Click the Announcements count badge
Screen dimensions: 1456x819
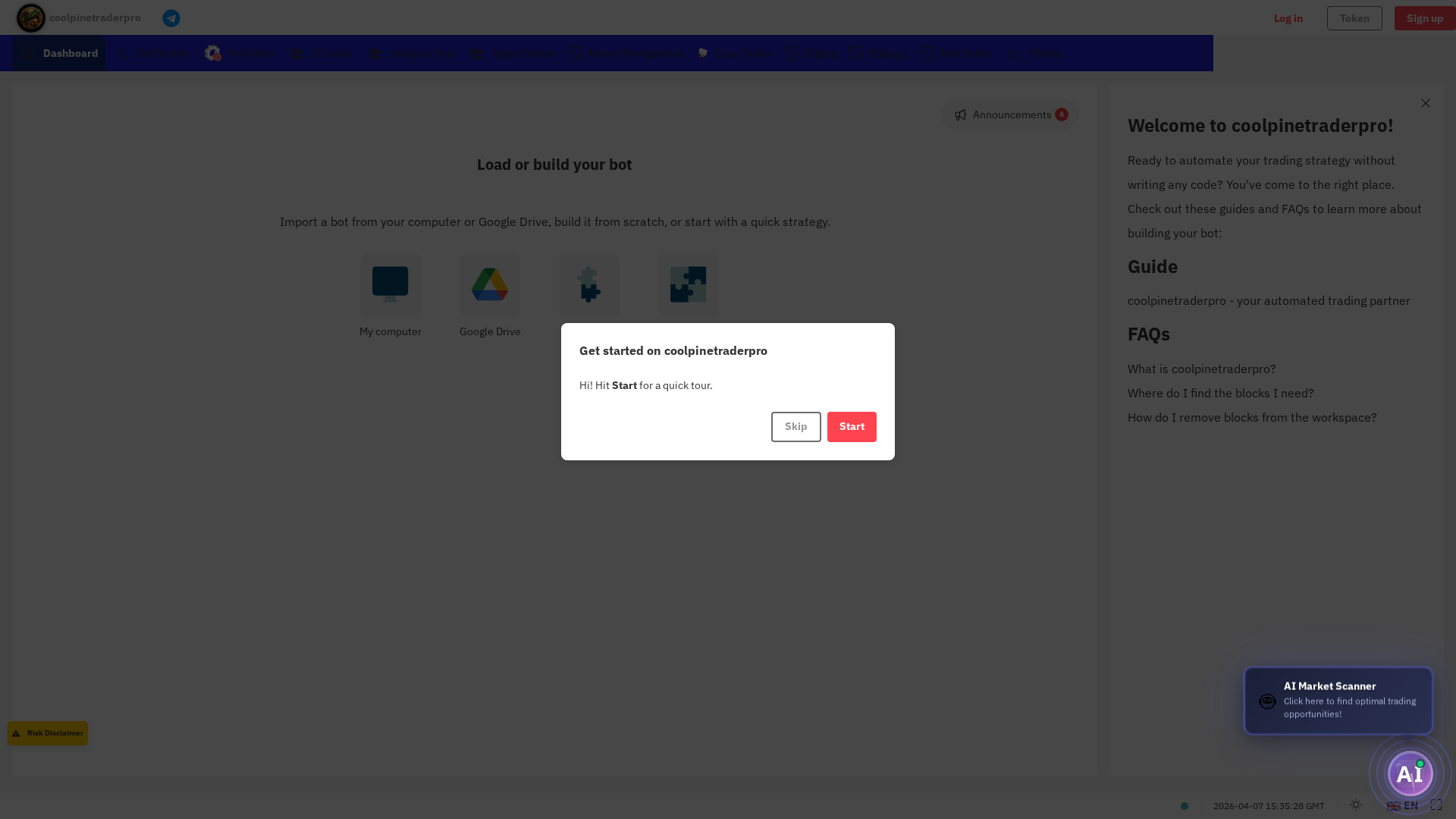[x=1062, y=115]
